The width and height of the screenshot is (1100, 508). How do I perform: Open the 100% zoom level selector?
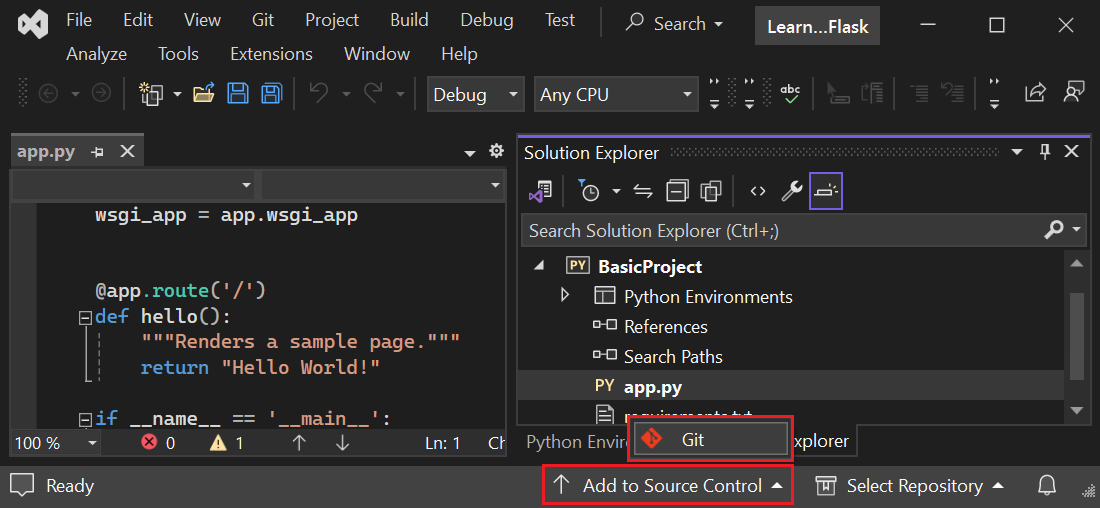(x=55, y=442)
